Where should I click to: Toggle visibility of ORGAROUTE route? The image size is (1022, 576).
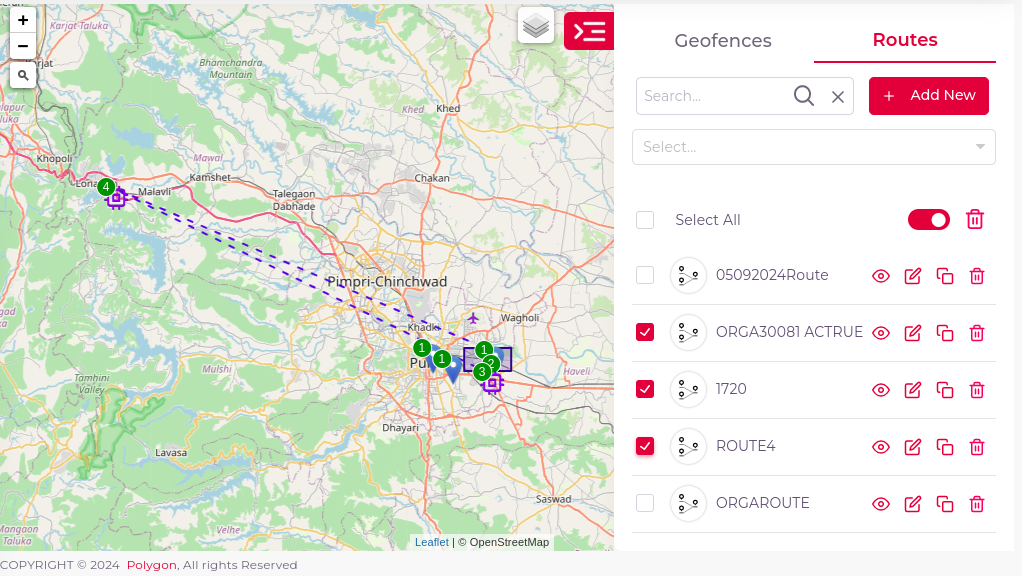point(881,504)
